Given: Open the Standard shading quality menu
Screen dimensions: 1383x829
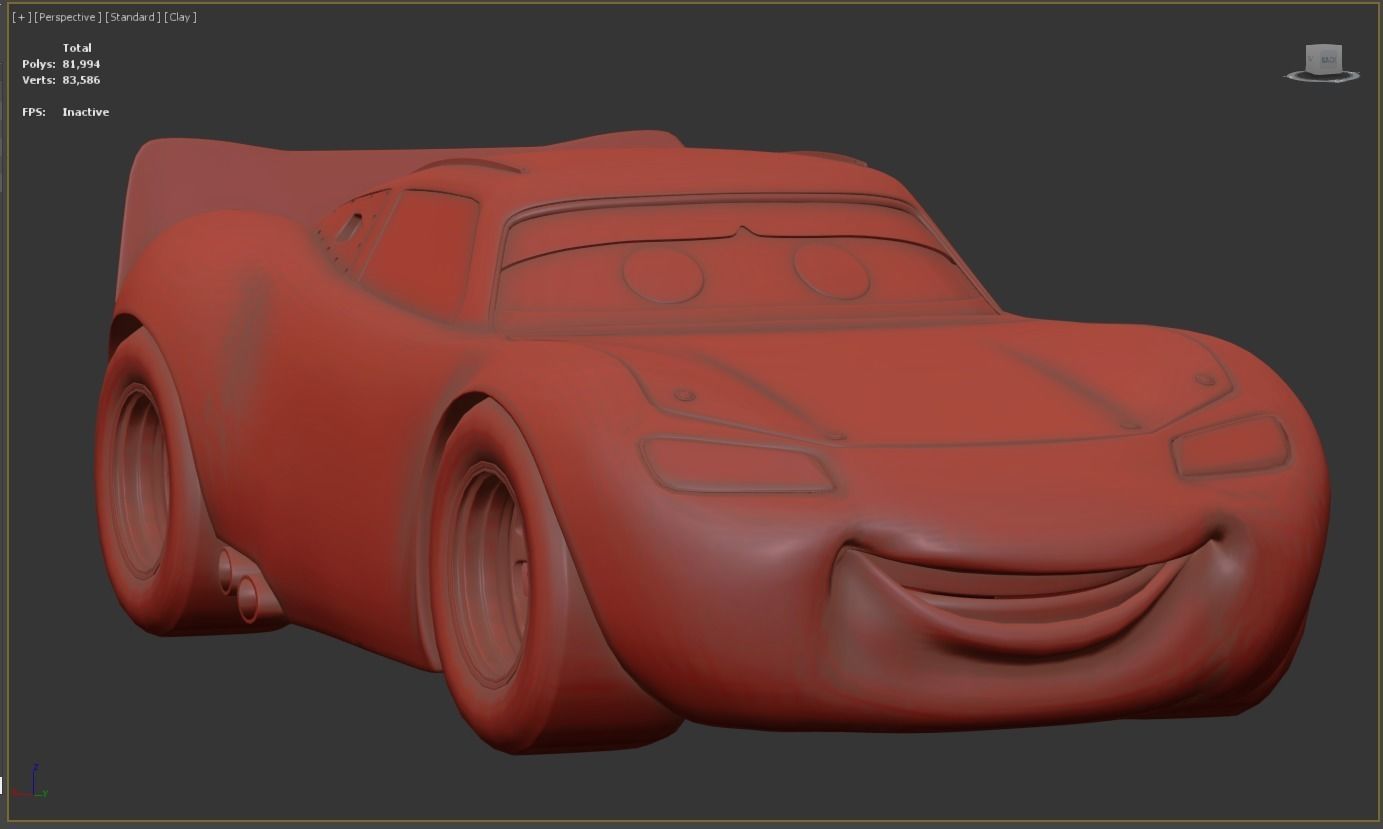Looking at the screenshot, I should [x=133, y=17].
